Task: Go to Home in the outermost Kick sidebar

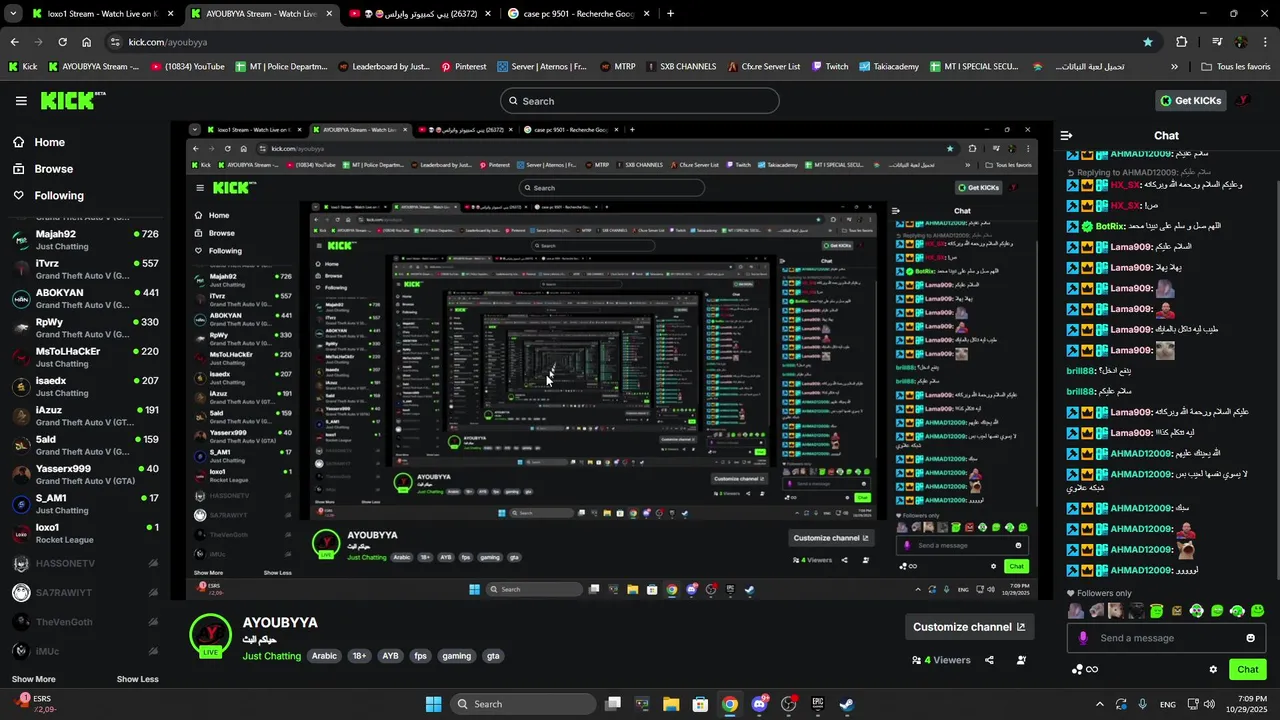Action: coord(49,142)
